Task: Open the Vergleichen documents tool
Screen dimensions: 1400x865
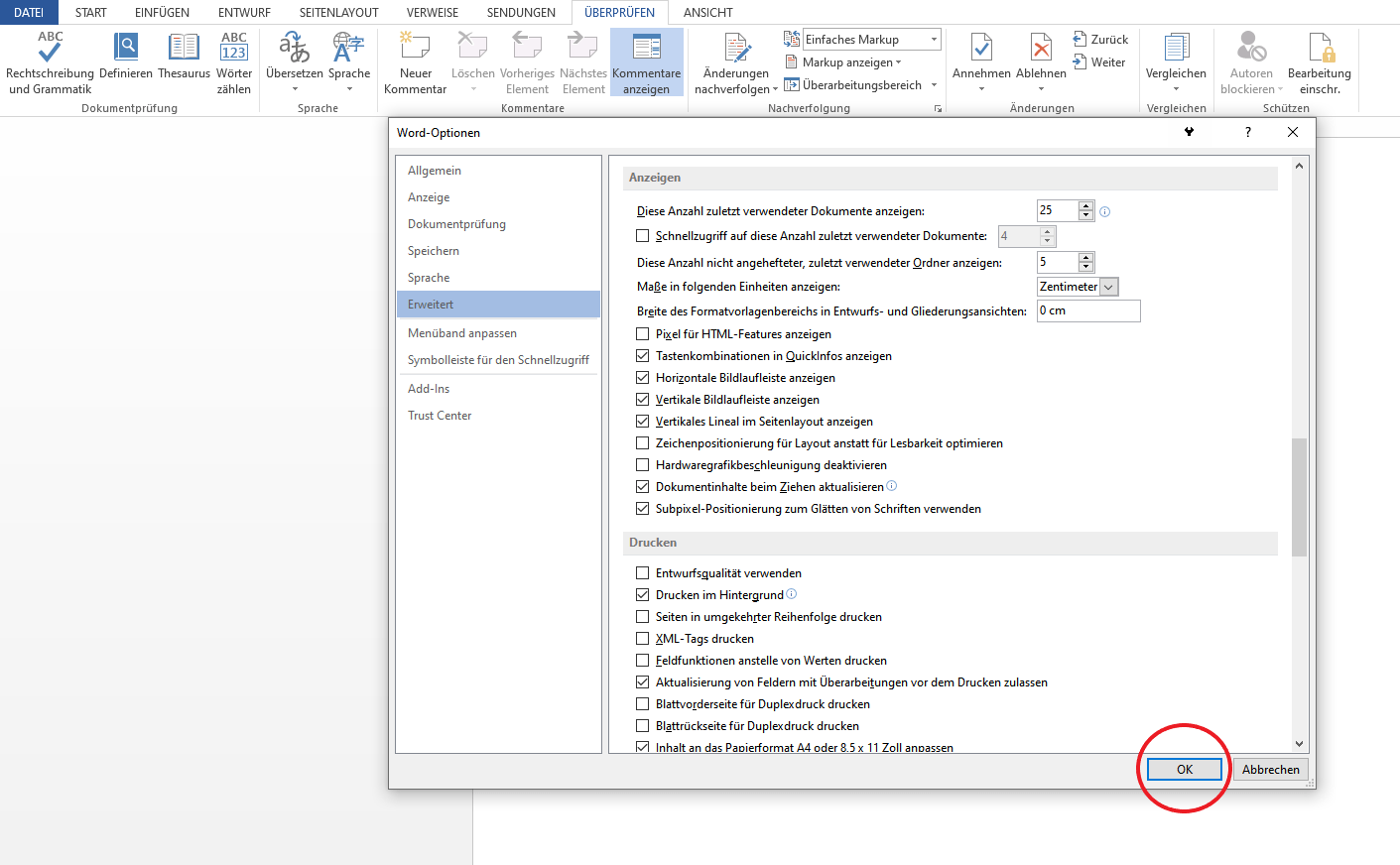Action: coord(1176,57)
